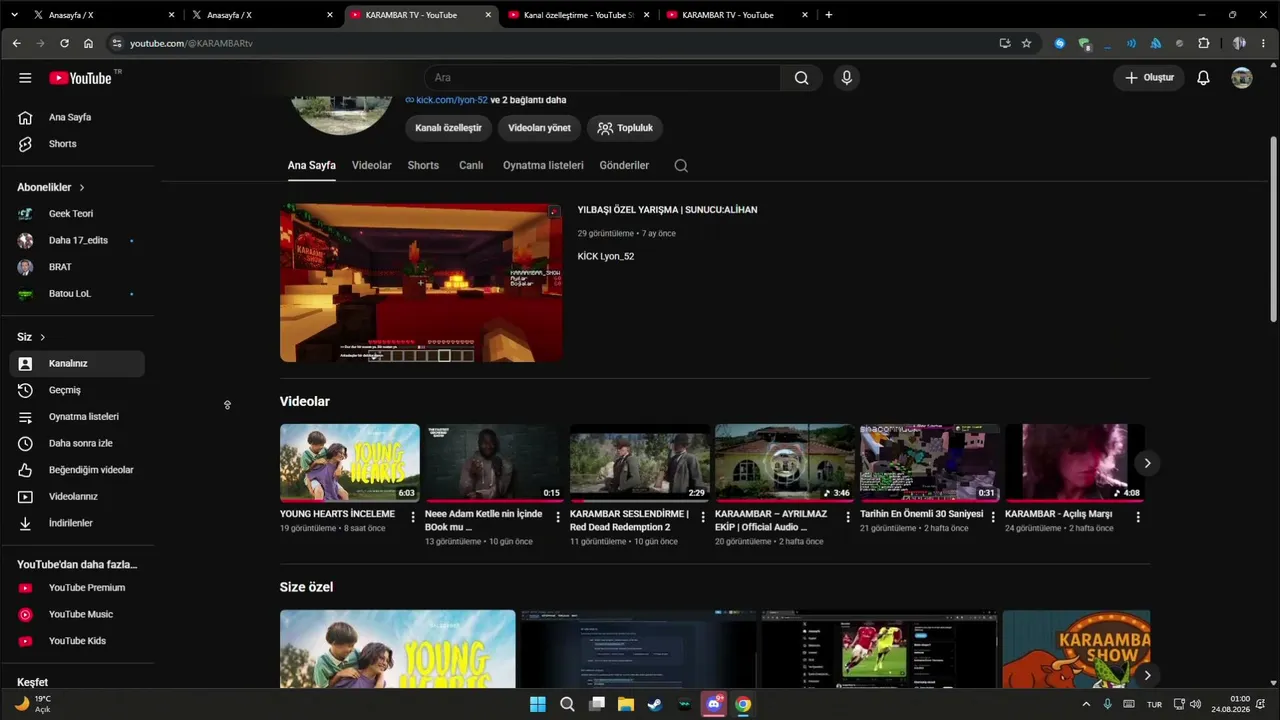Bookmark this page with the star icon

click(1026, 43)
